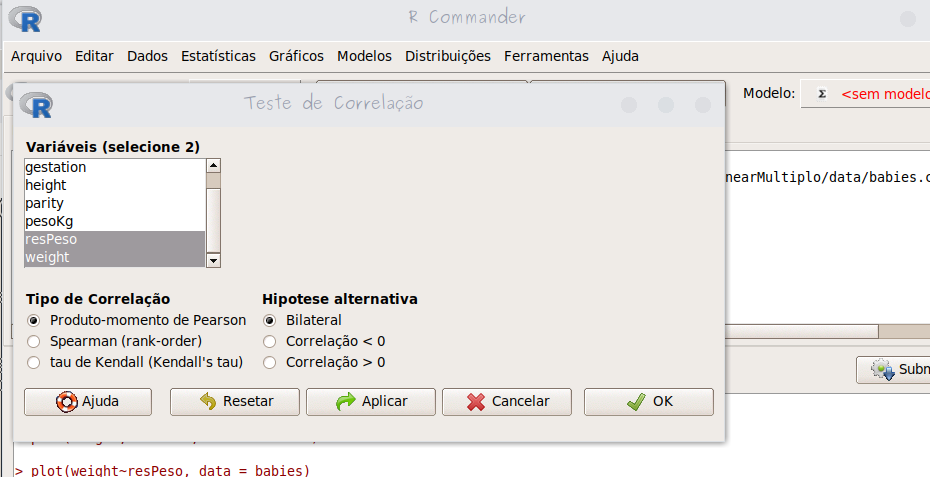930x477 pixels.
Task: Click the gear Submeter button
Action: (896, 369)
